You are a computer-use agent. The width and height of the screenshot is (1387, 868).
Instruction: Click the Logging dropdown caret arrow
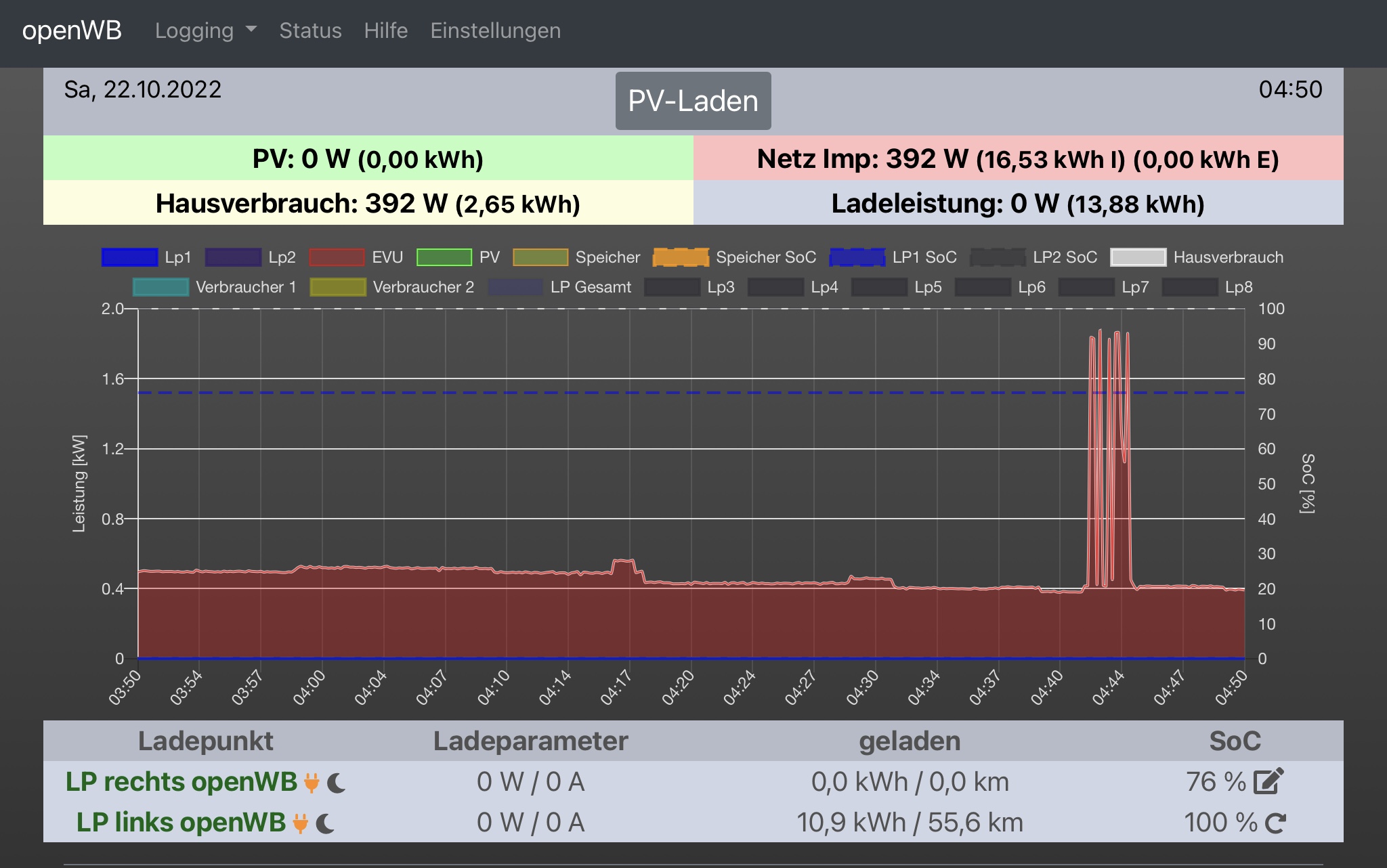pos(251,30)
